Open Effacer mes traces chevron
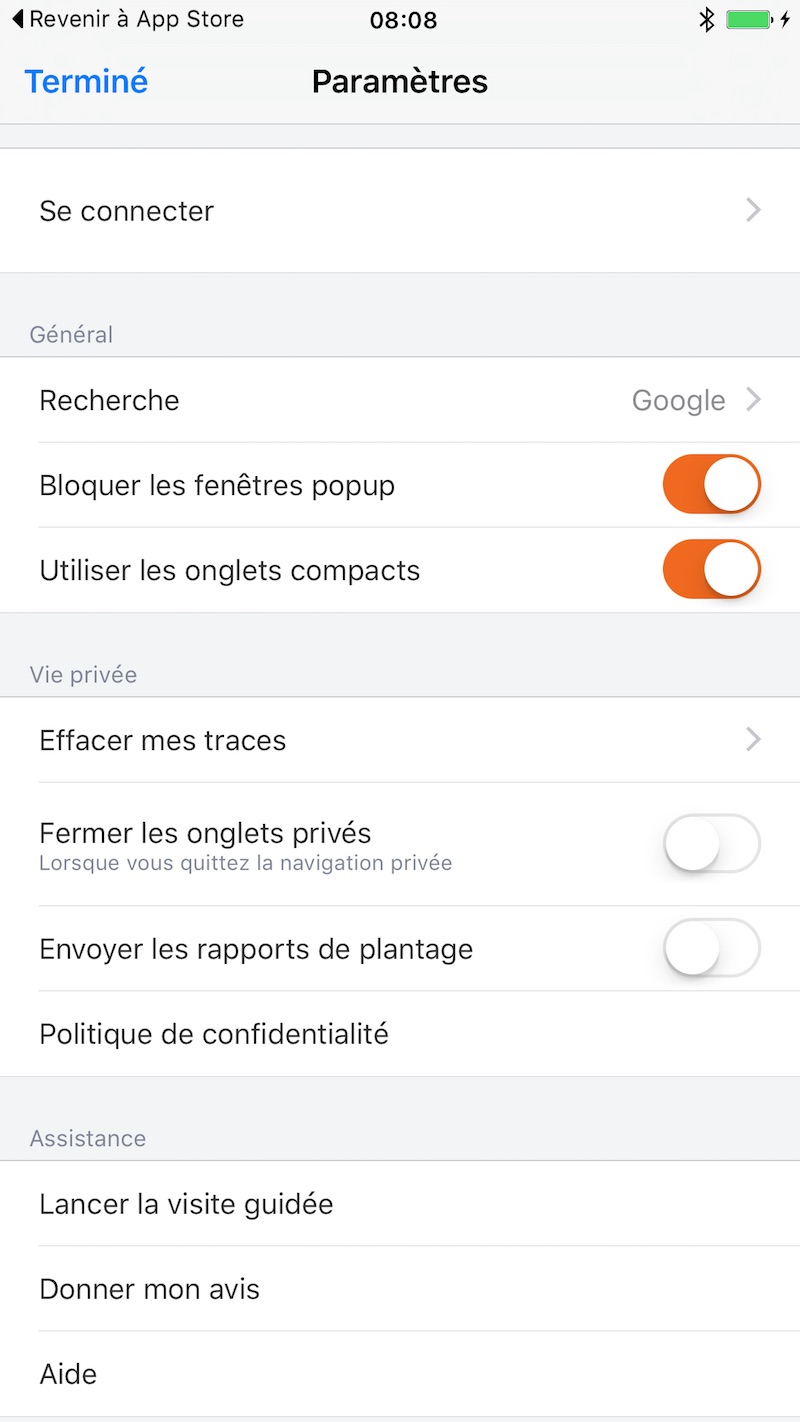Image resolution: width=800 pixels, height=1422 pixels. [754, 740]
